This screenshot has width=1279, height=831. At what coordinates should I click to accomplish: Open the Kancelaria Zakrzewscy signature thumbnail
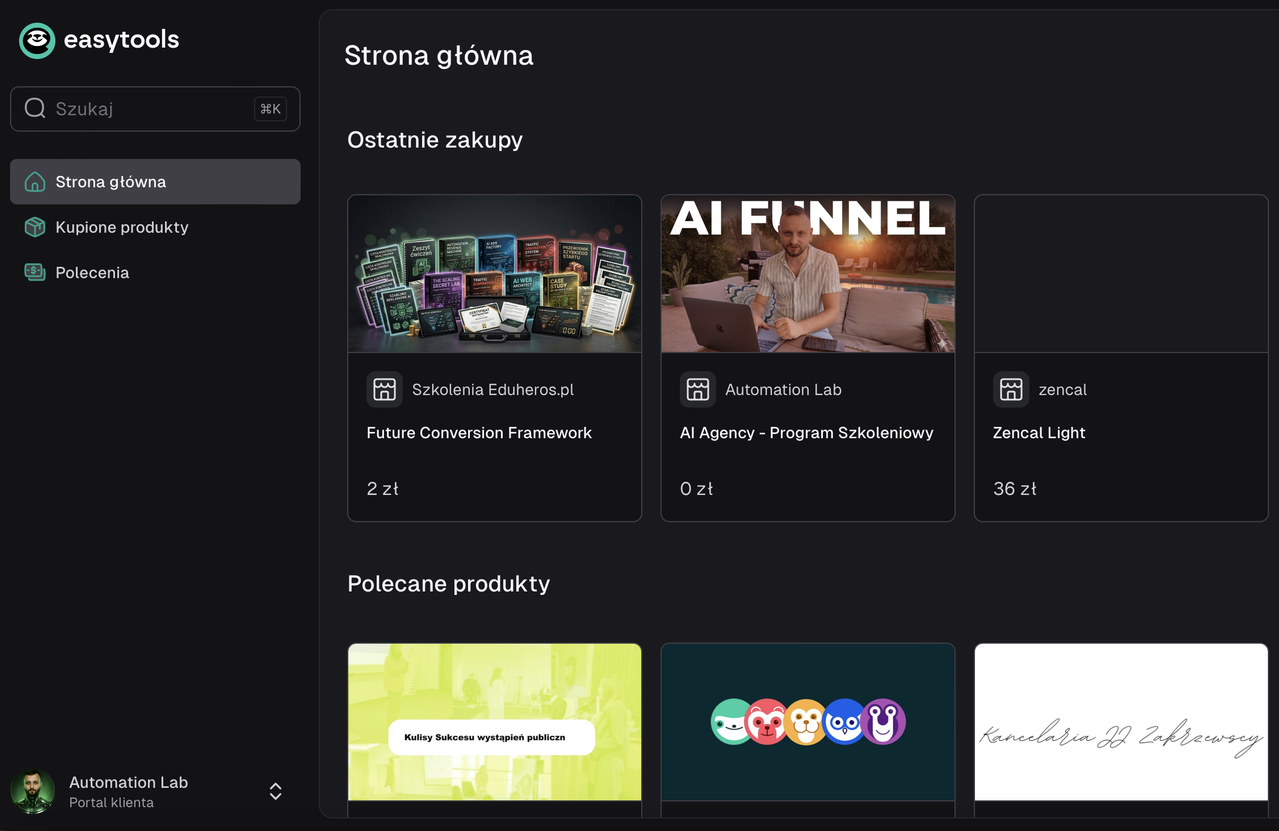click(1121, 722)
